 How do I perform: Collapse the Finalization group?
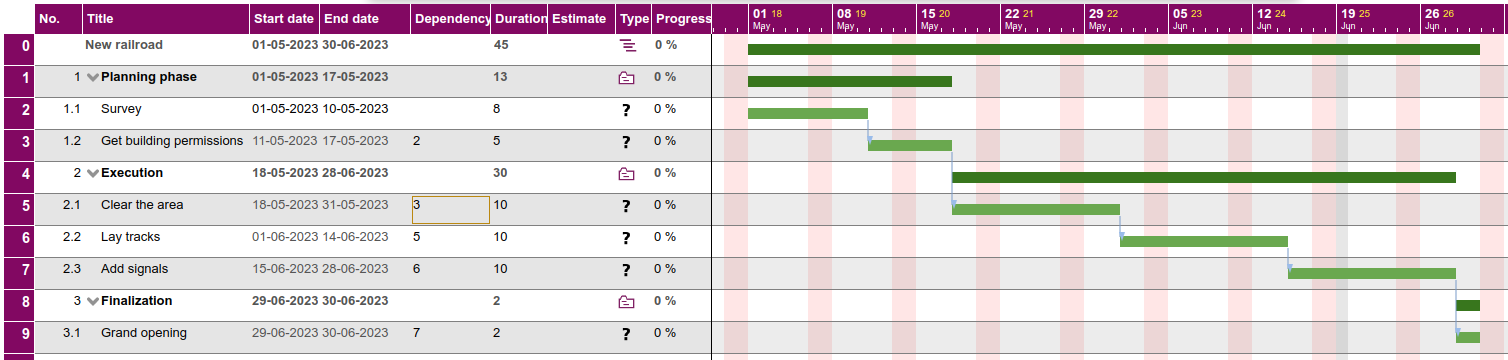point(93,301)
